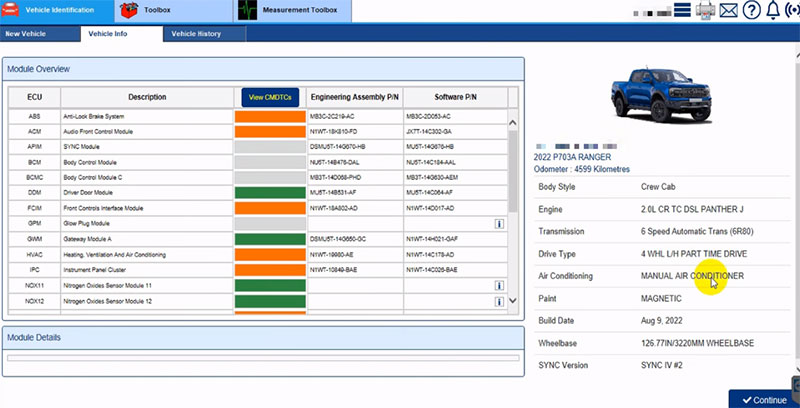This screenshot has height=408, width=800.
Task: Click the notification bell icon
Action: pos(773,10)
